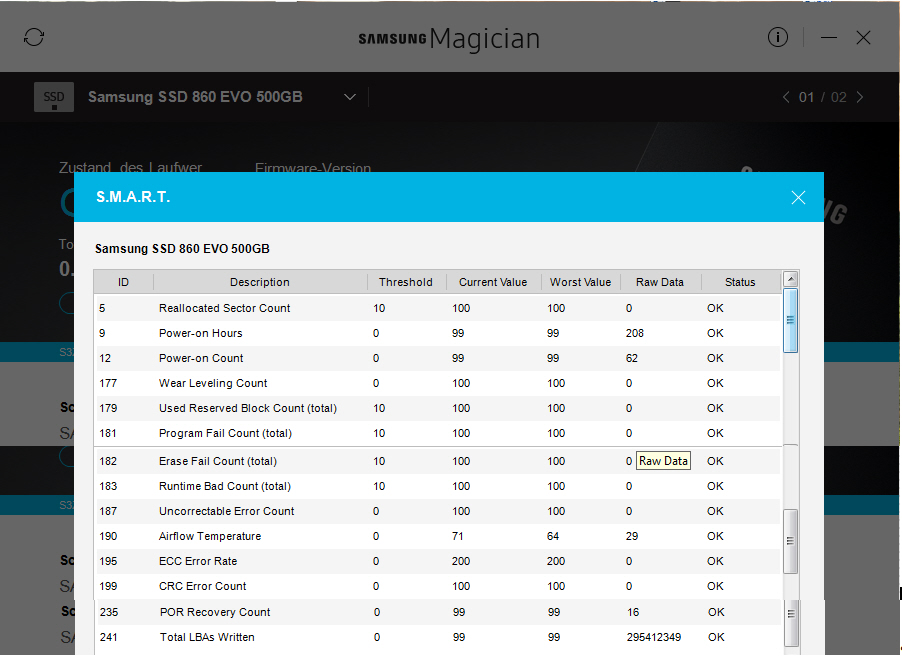Click the 01 / 02 drive page indicator

point(823,97)
